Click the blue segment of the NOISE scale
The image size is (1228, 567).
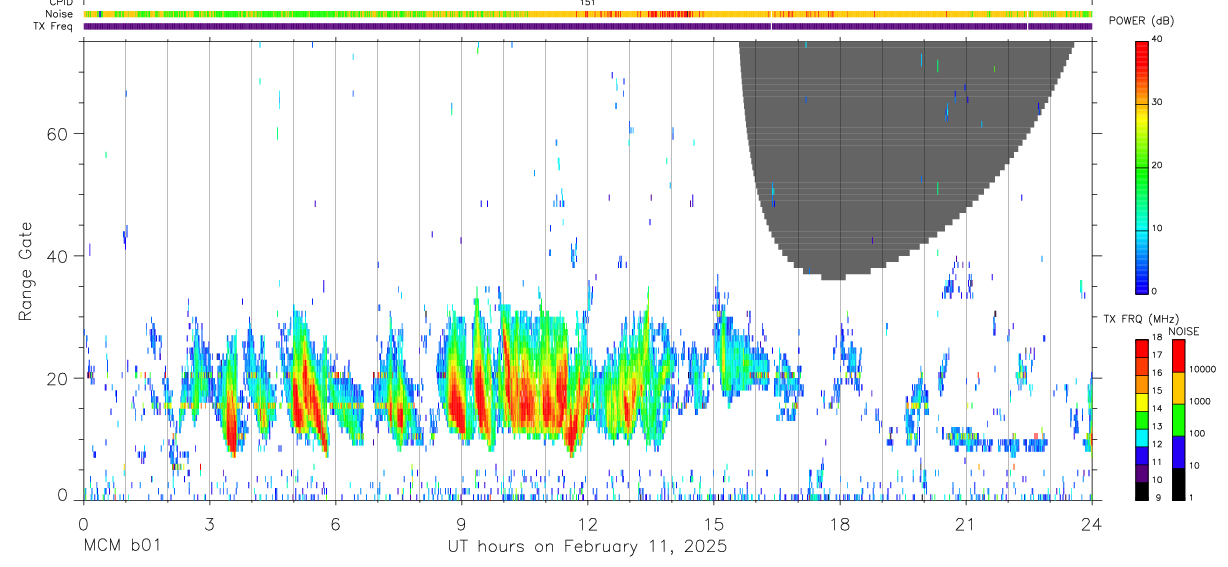click(x=1179, y=451)
